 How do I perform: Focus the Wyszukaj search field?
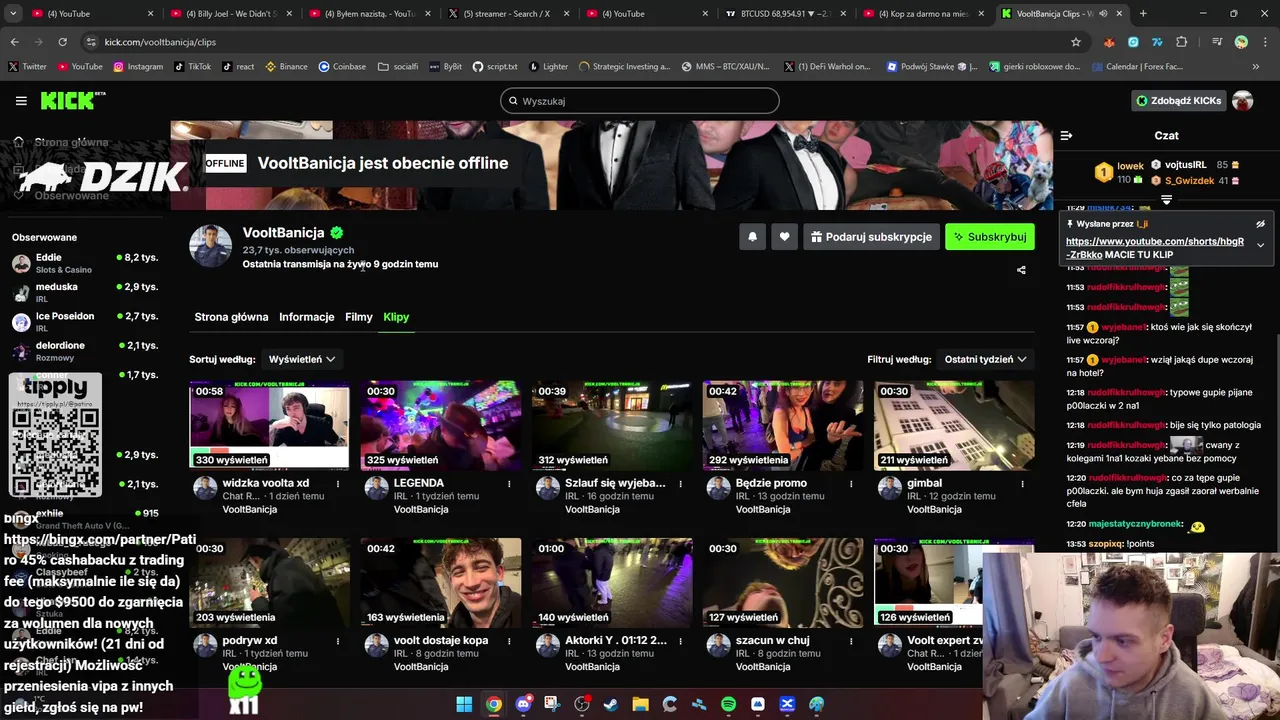tap(640, 101)
